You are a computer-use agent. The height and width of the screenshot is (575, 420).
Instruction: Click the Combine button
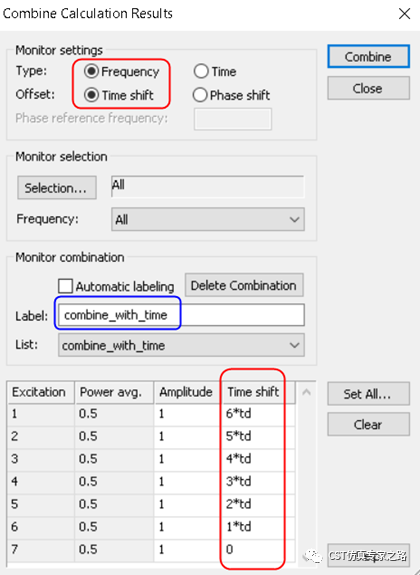point(368,57)
